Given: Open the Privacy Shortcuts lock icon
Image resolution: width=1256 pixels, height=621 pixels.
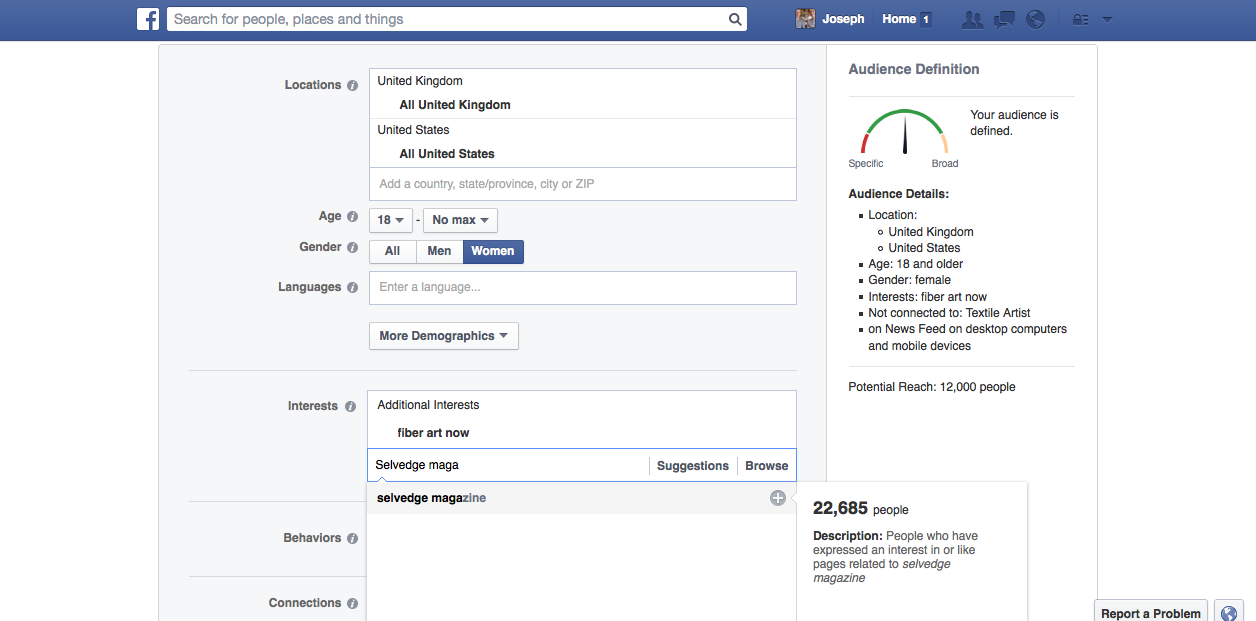Looking at the screenshot, I should pos(1080,19).
